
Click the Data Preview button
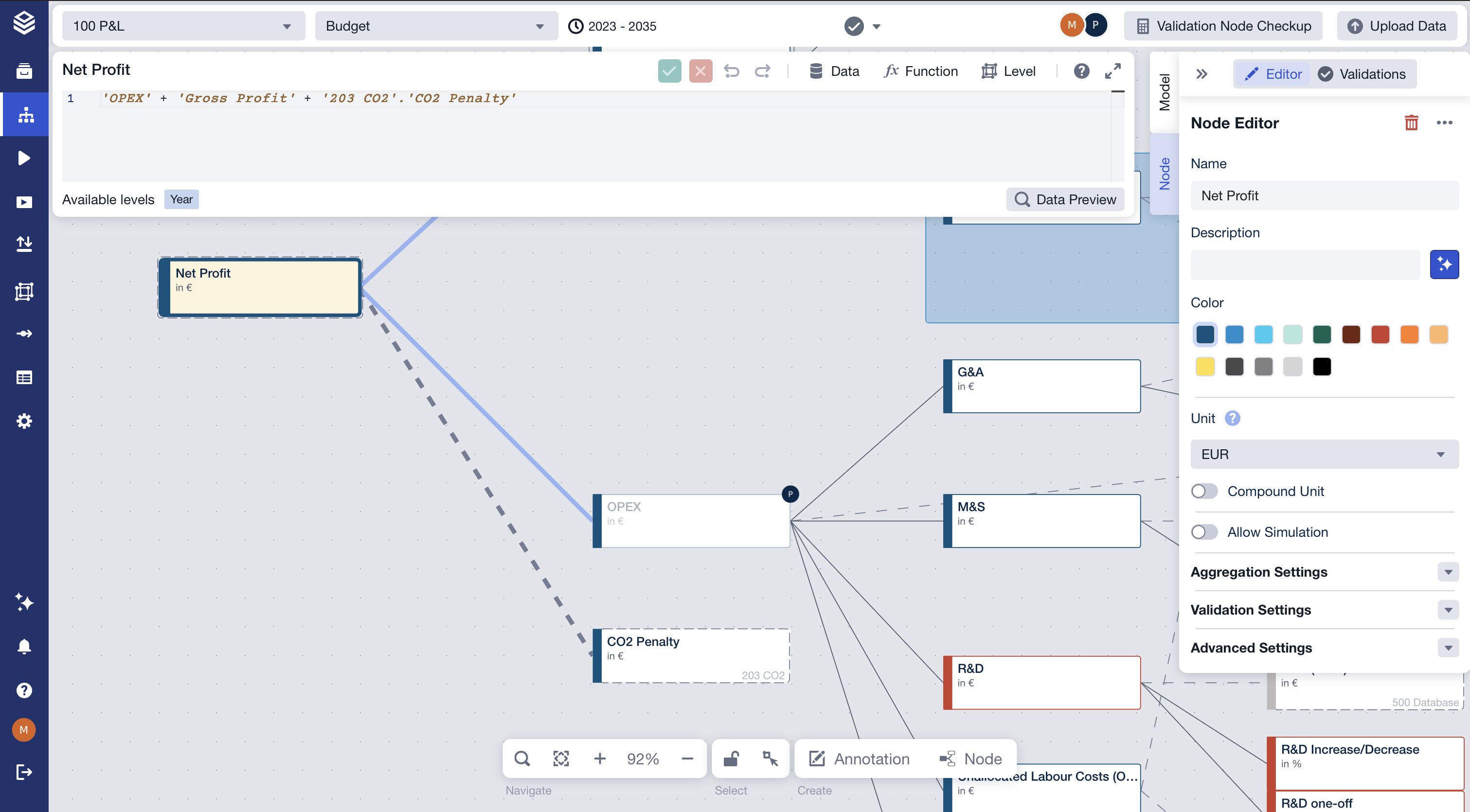pyautogui.click(x=1065, y=199)
